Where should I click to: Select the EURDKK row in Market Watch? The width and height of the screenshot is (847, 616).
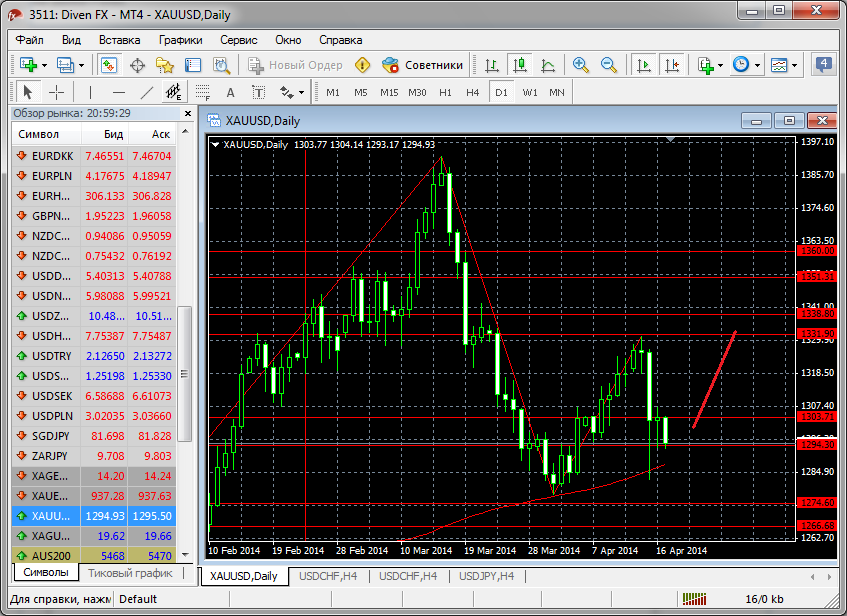point(94,156)
